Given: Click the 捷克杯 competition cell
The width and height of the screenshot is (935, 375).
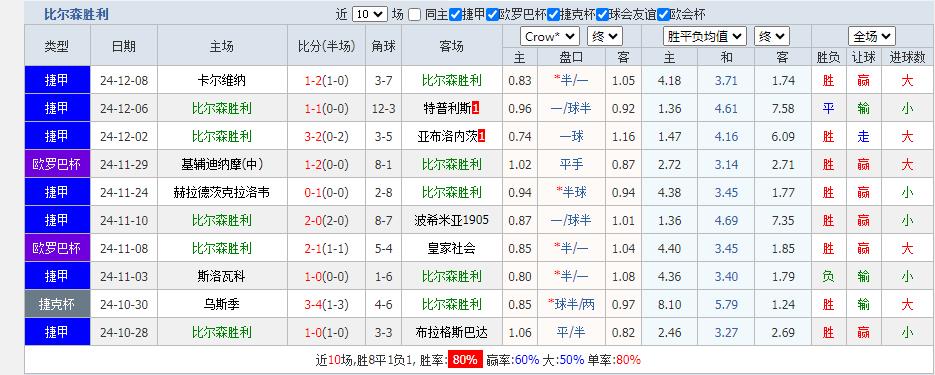Looking at the screenshot, I should click(x=57, y=304).
